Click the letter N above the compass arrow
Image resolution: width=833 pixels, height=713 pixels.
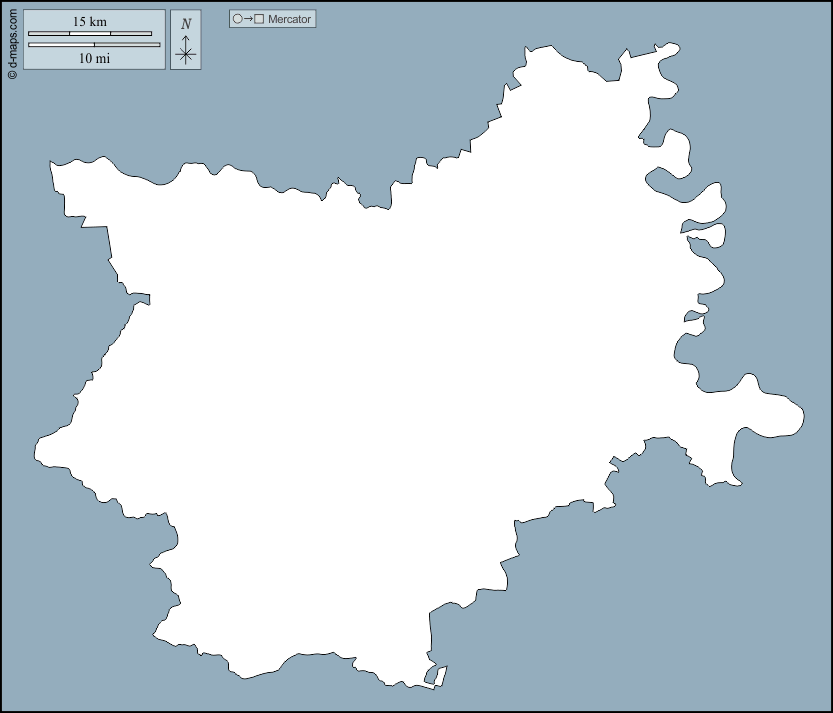(x=185, y=24)
